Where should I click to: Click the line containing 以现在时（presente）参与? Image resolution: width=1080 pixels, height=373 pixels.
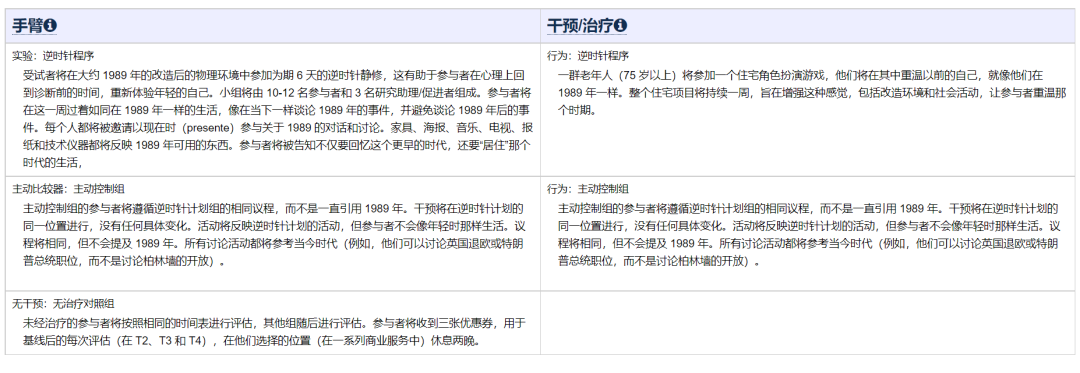click(278, 128)
